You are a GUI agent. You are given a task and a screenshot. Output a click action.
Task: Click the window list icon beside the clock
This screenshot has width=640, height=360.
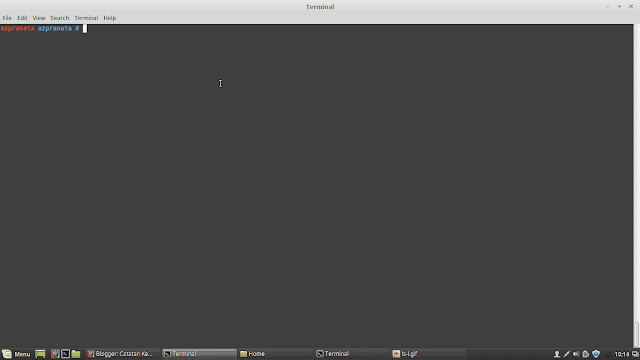click(x=635, y=354)
